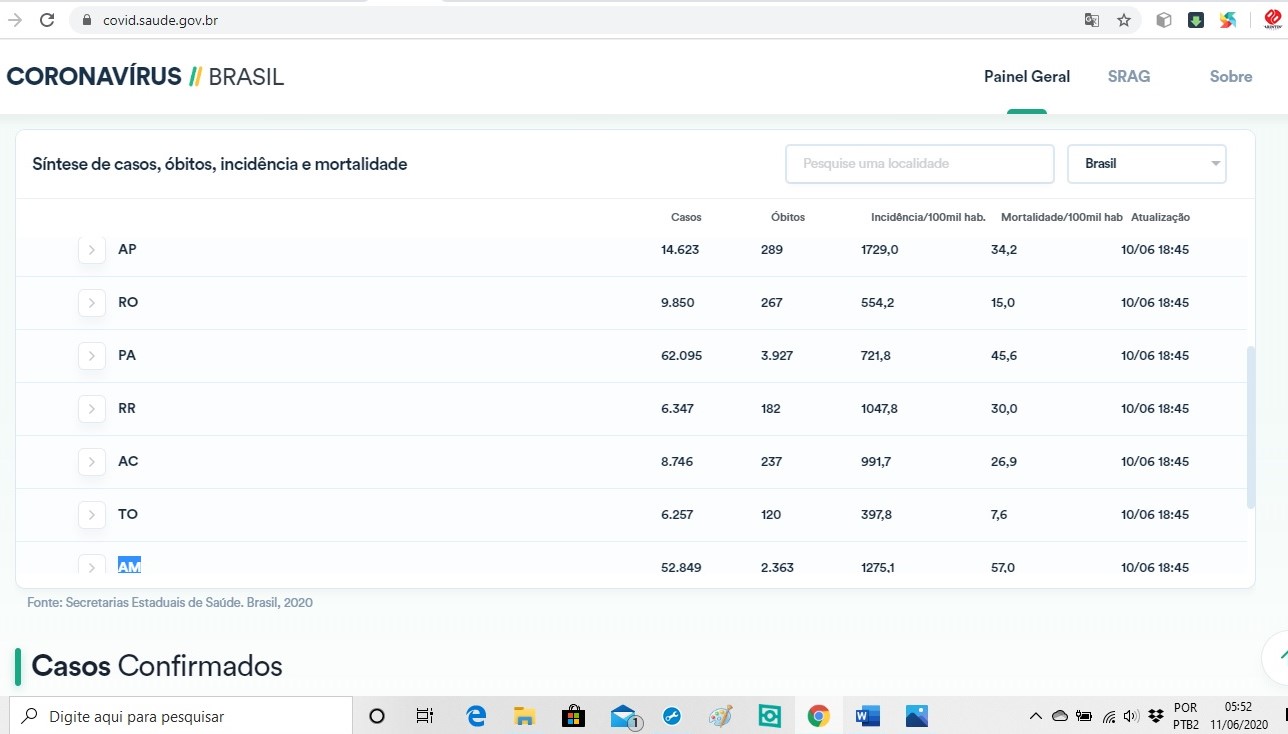
Task: Click the table's vertical scrollbar
Action: (x=1250, y=427)
